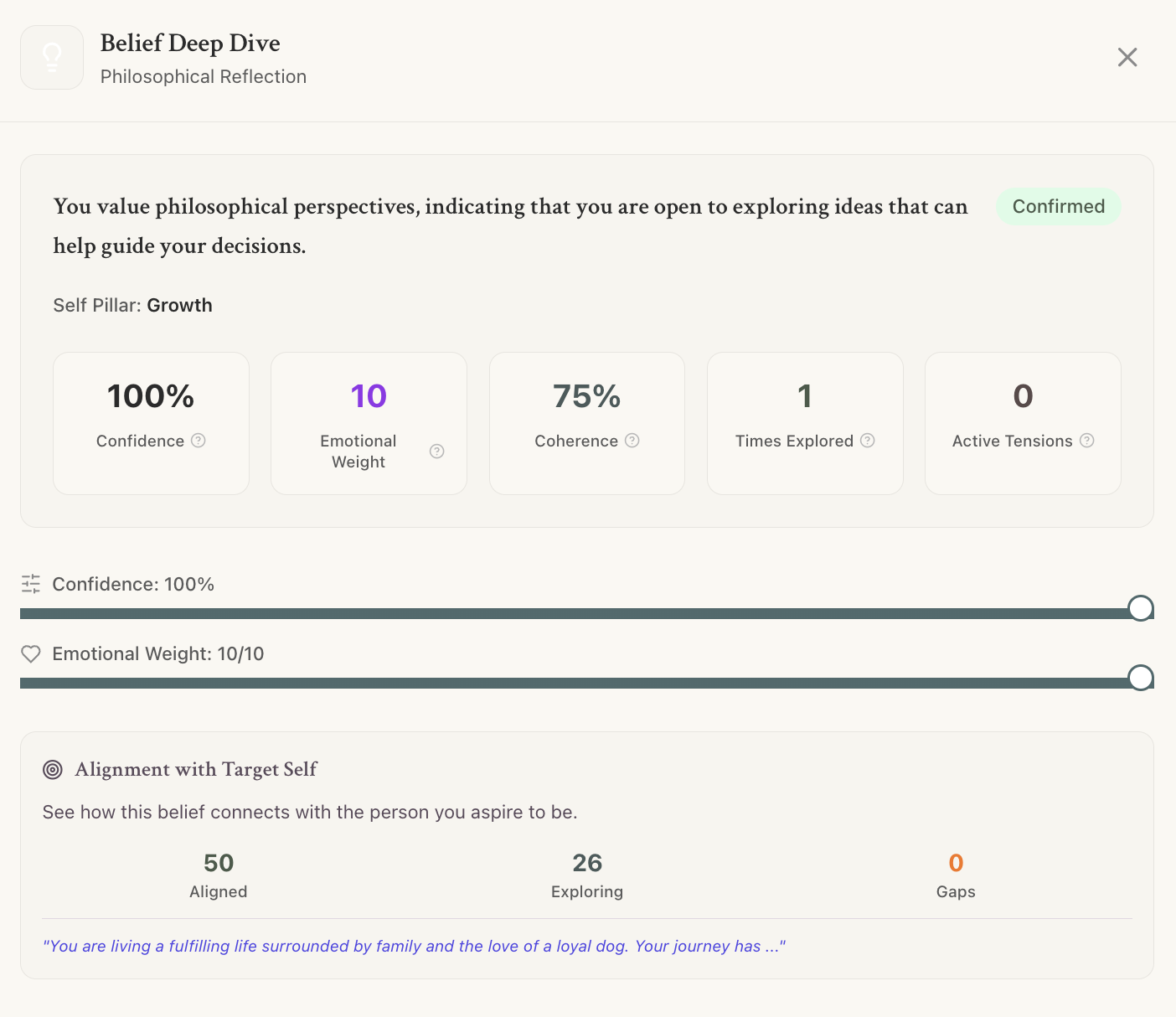Click the Emotional Weight help icon

pyautogui.click(x=437, y=452)
